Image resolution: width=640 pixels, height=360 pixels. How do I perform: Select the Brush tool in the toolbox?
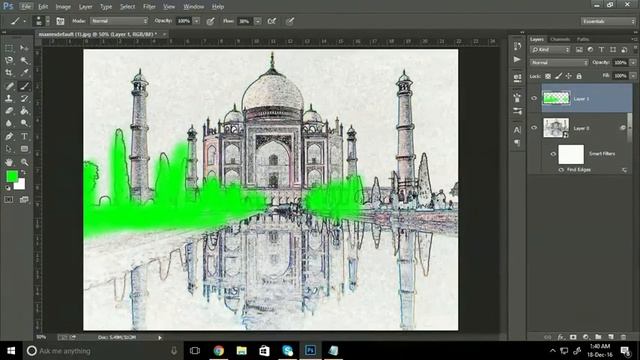point(24,86)
